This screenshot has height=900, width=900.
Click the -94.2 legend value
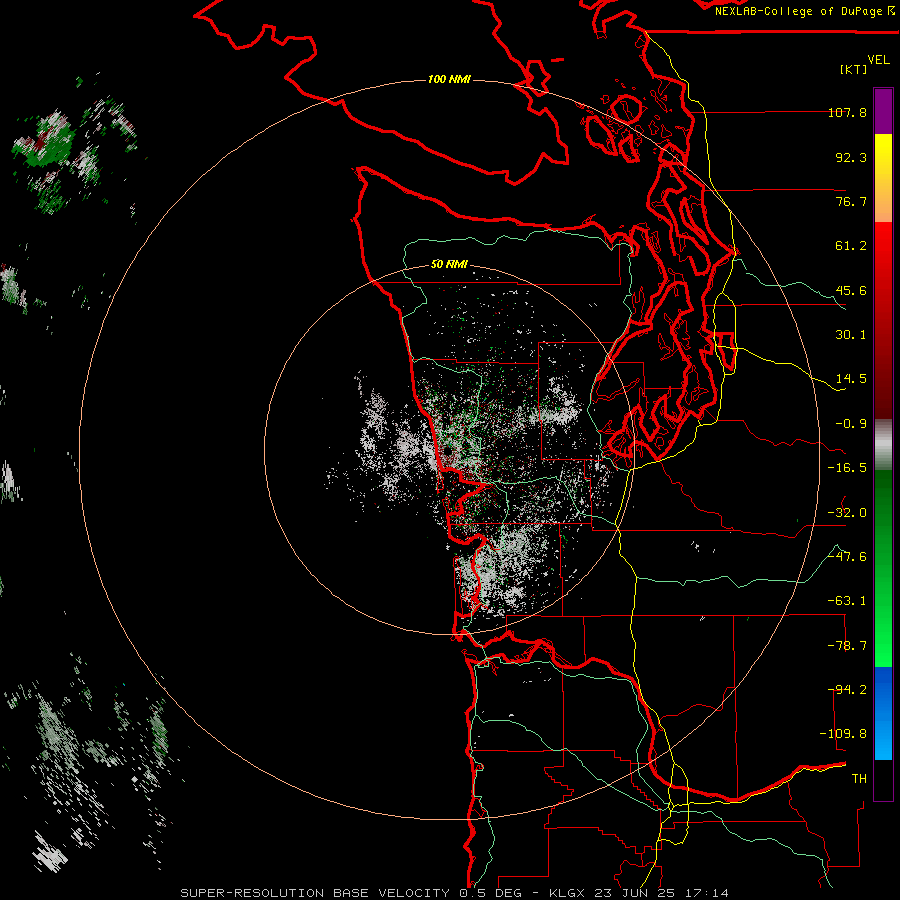pos(847,690)
